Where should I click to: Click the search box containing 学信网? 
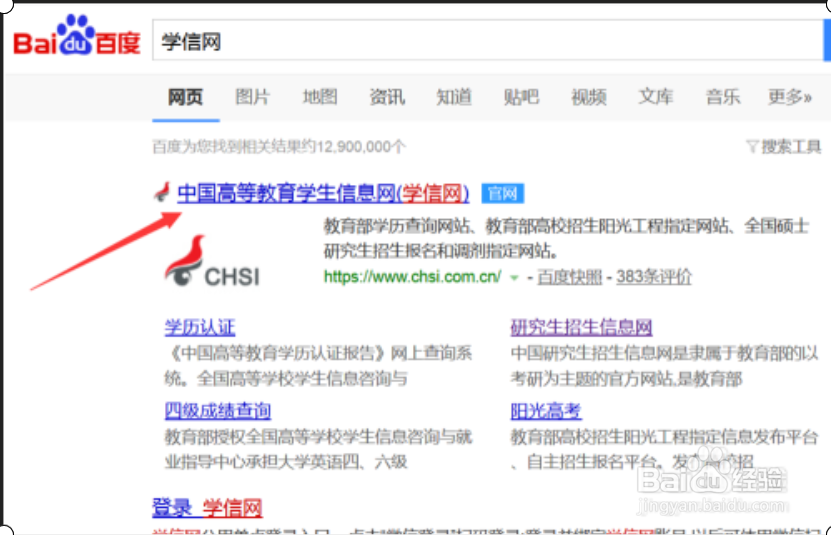click(488, 40)
